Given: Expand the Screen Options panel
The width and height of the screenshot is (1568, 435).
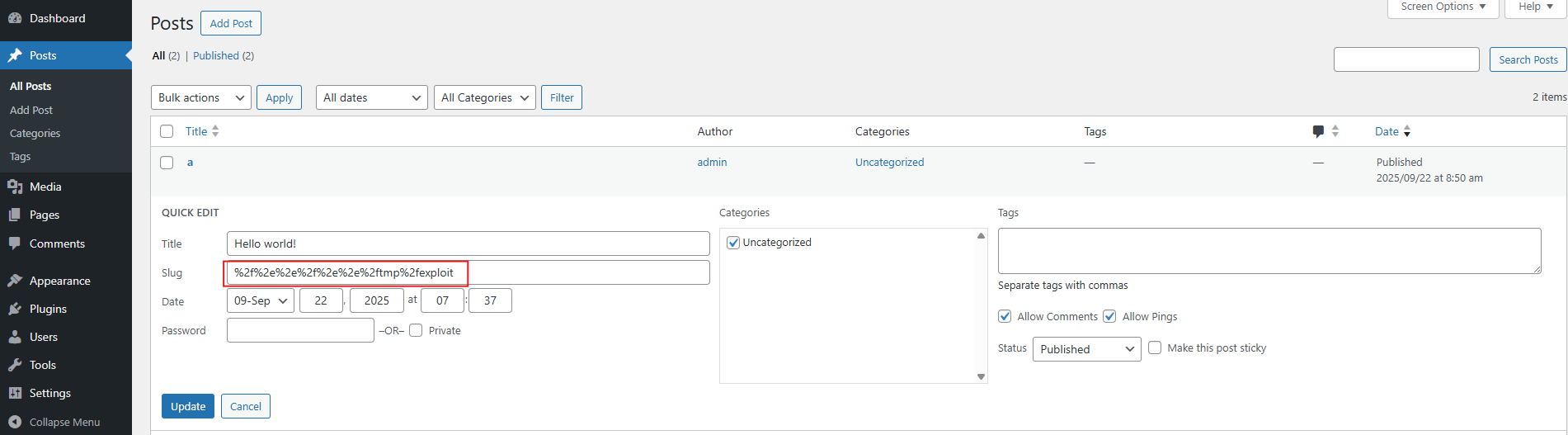Looking at the screenshot, I should [x=1443, y=7].
